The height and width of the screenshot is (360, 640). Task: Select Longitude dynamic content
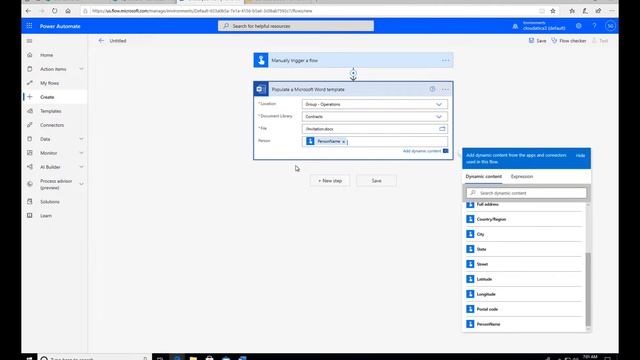524,294
